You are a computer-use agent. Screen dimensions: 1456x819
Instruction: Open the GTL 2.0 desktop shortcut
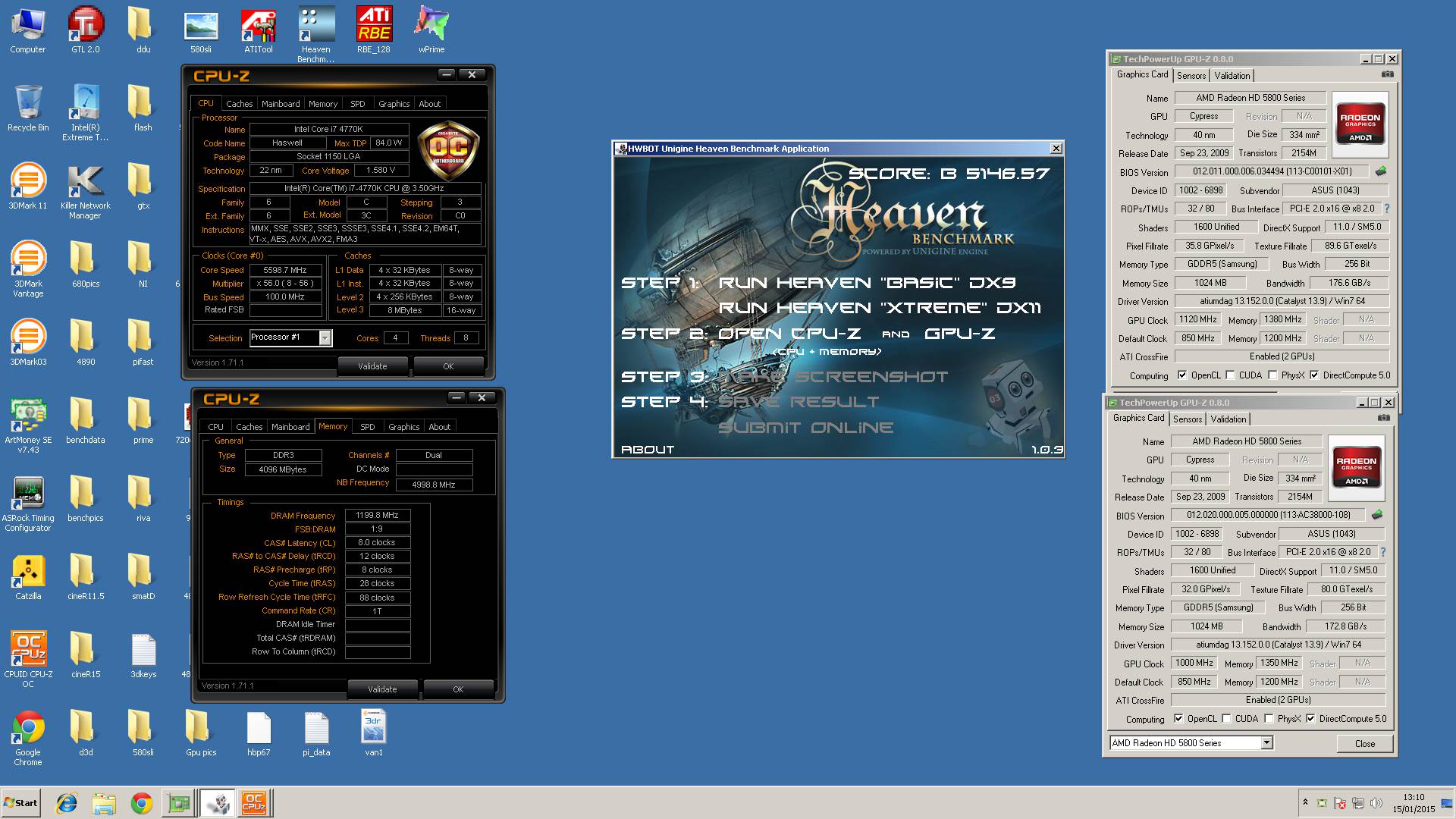86,30
